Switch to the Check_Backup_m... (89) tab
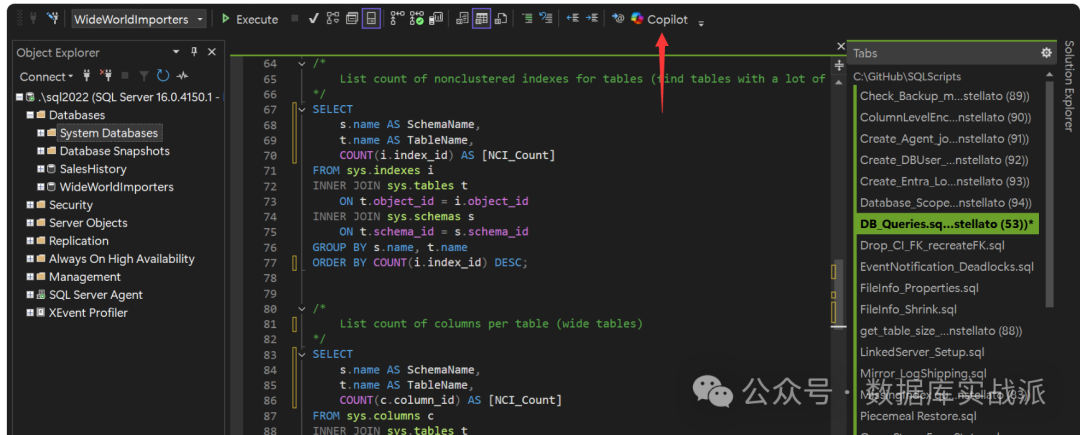The width and height of the screenshot is (1080, 435). [945, 96]
